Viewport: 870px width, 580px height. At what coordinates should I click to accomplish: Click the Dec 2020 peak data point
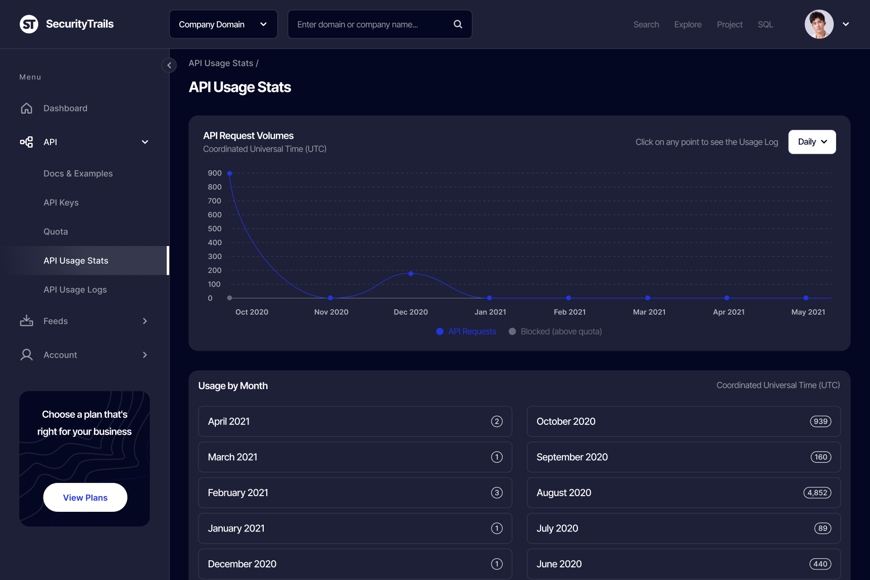411,274
